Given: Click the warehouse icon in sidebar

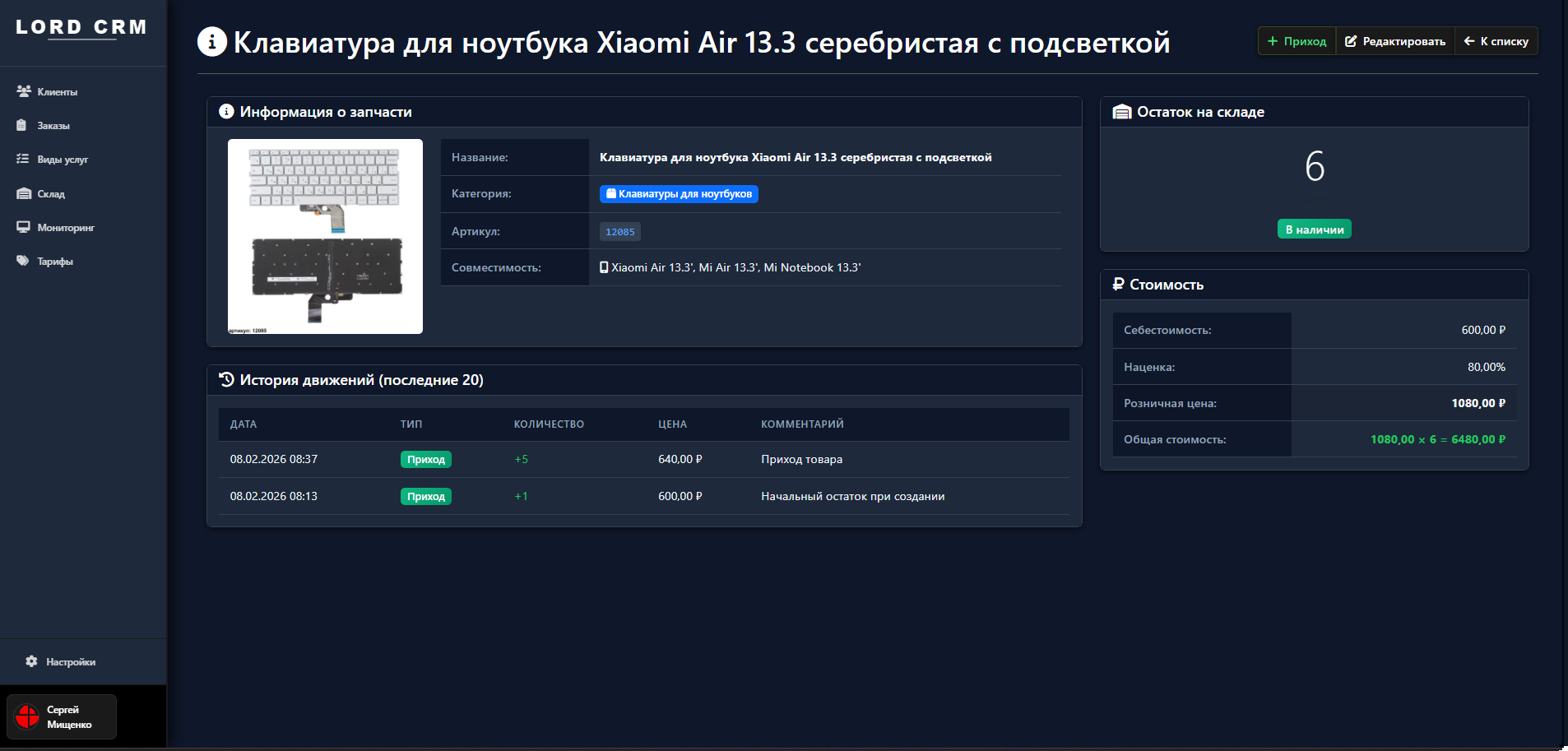Looking at the screenshot, I should pyautogui.click(x=24, y=193).
